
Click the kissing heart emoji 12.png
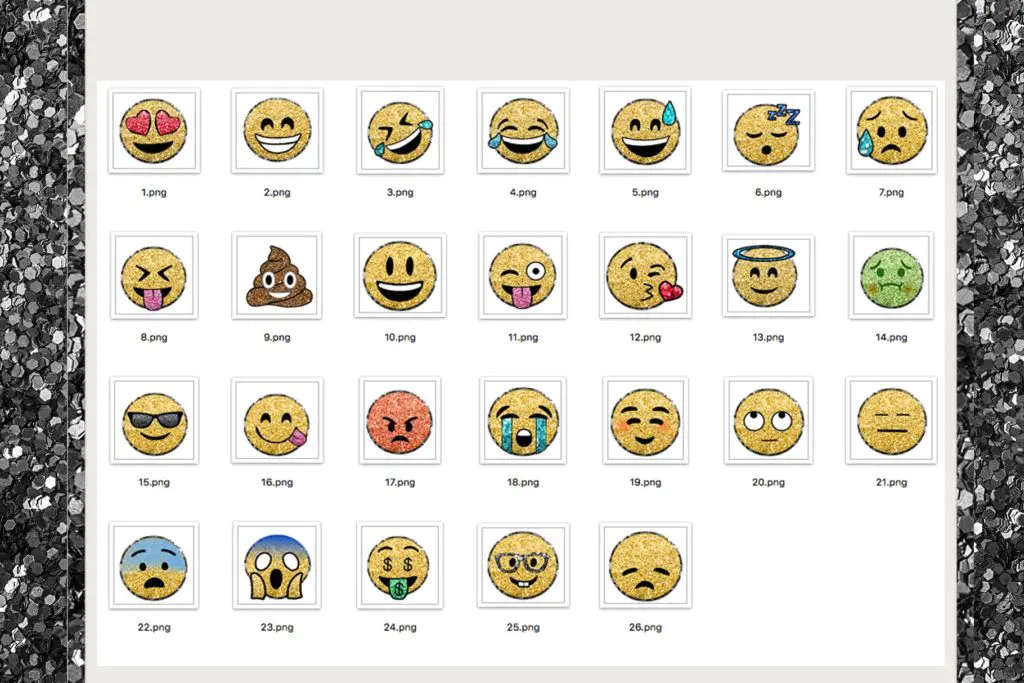point(645,276)
